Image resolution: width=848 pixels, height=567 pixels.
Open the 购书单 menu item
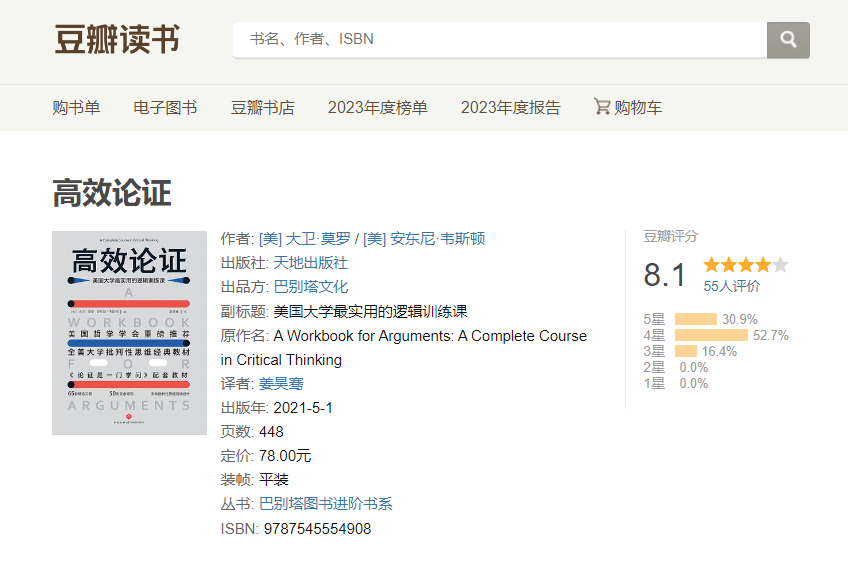point(76,108)
